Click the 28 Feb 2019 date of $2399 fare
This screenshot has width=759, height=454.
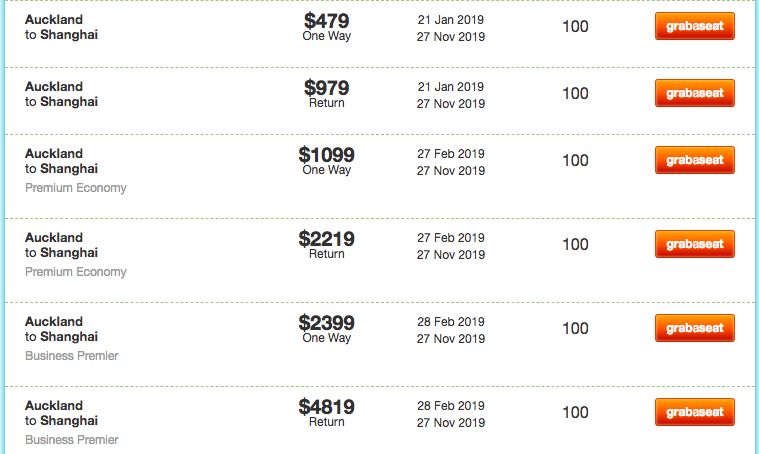(x=451, y=322)
